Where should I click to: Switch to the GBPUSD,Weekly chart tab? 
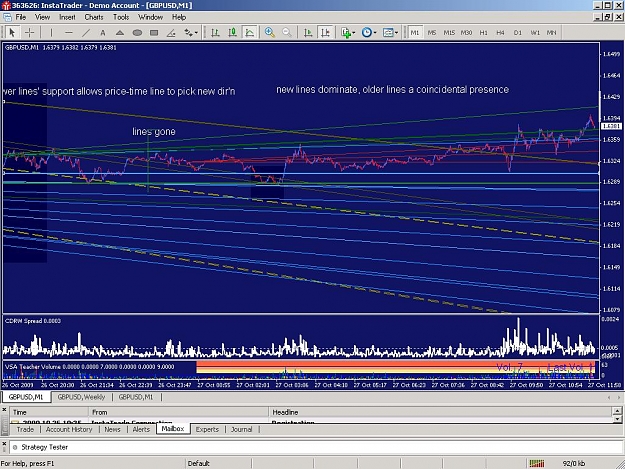point(81,397)
